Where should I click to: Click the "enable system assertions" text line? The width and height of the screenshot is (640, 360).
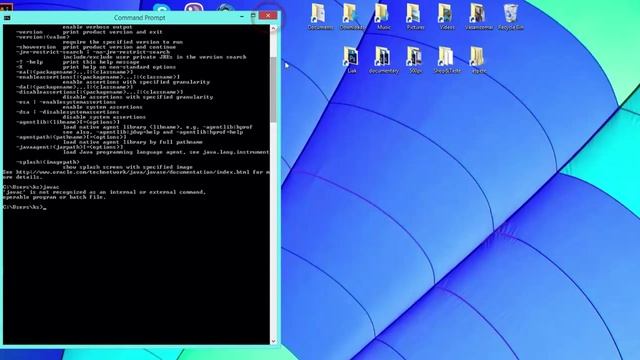[x=102, y=107]
